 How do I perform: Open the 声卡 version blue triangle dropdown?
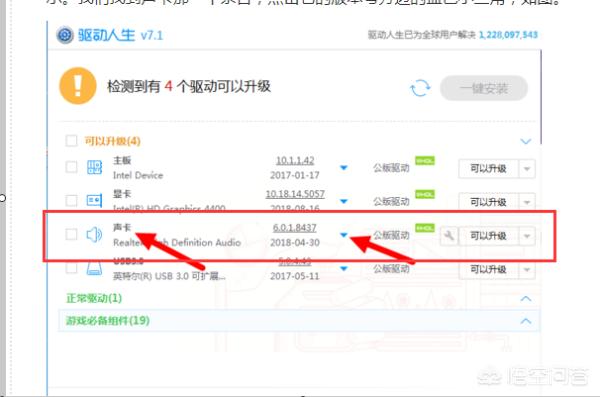pos(344,235)
